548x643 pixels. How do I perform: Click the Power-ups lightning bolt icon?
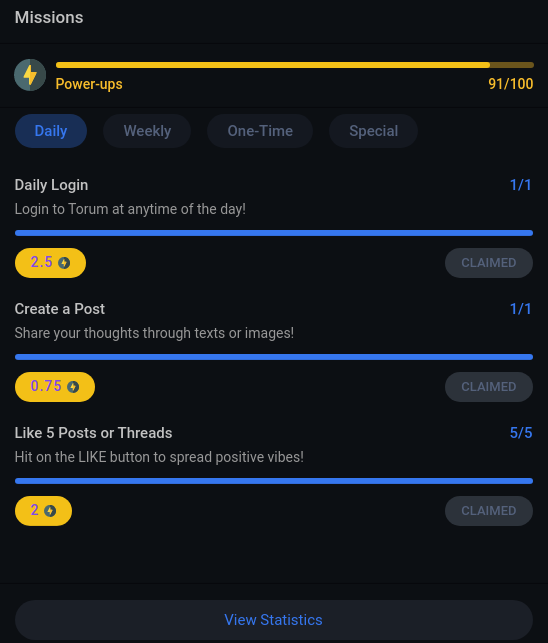tap(30, 75)
